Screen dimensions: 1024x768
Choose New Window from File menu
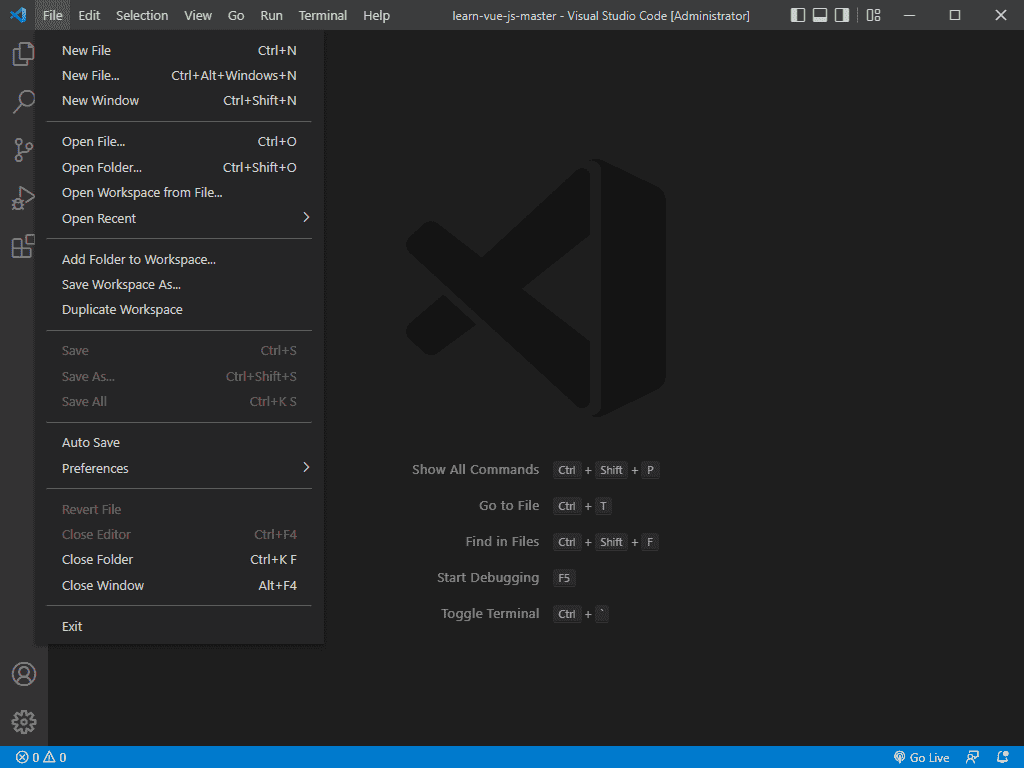[x=179, y=100]
